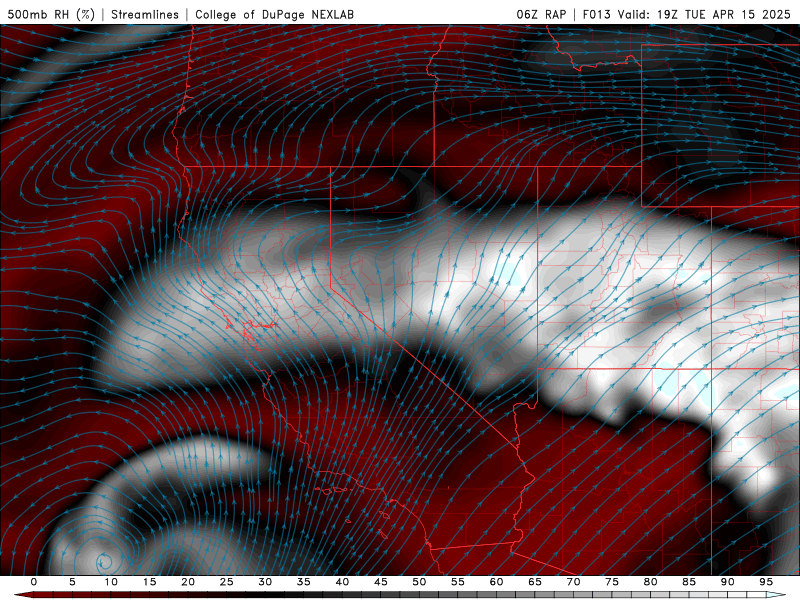Select the 25 value on the color scale

(x=227, y=582)
